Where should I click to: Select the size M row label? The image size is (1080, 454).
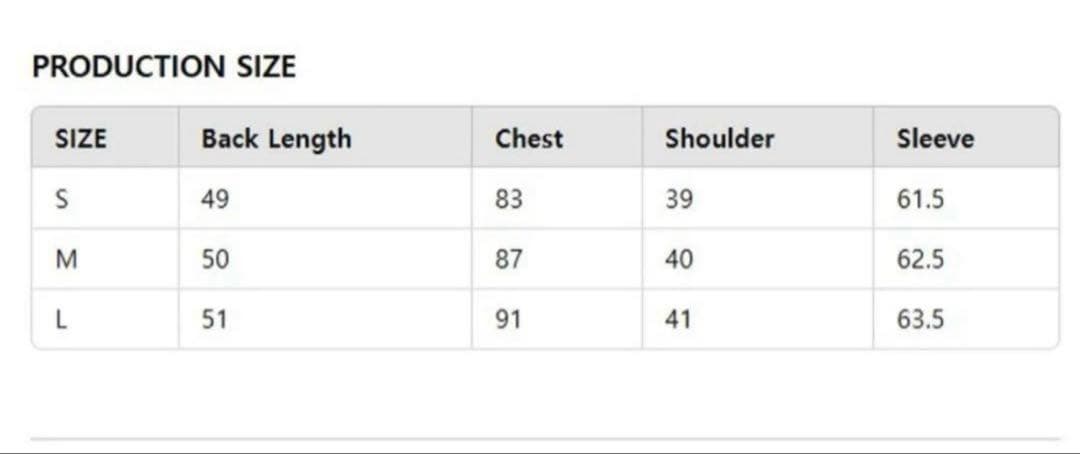[x=66, y=260]
